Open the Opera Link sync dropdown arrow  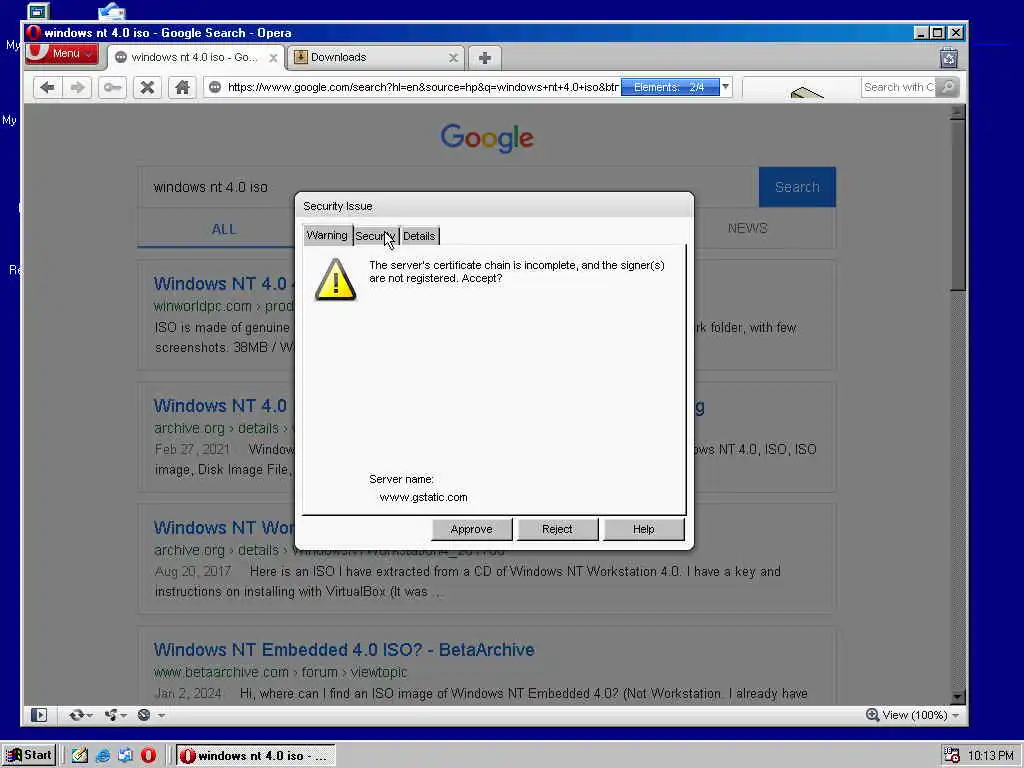(x=89, y=716)
